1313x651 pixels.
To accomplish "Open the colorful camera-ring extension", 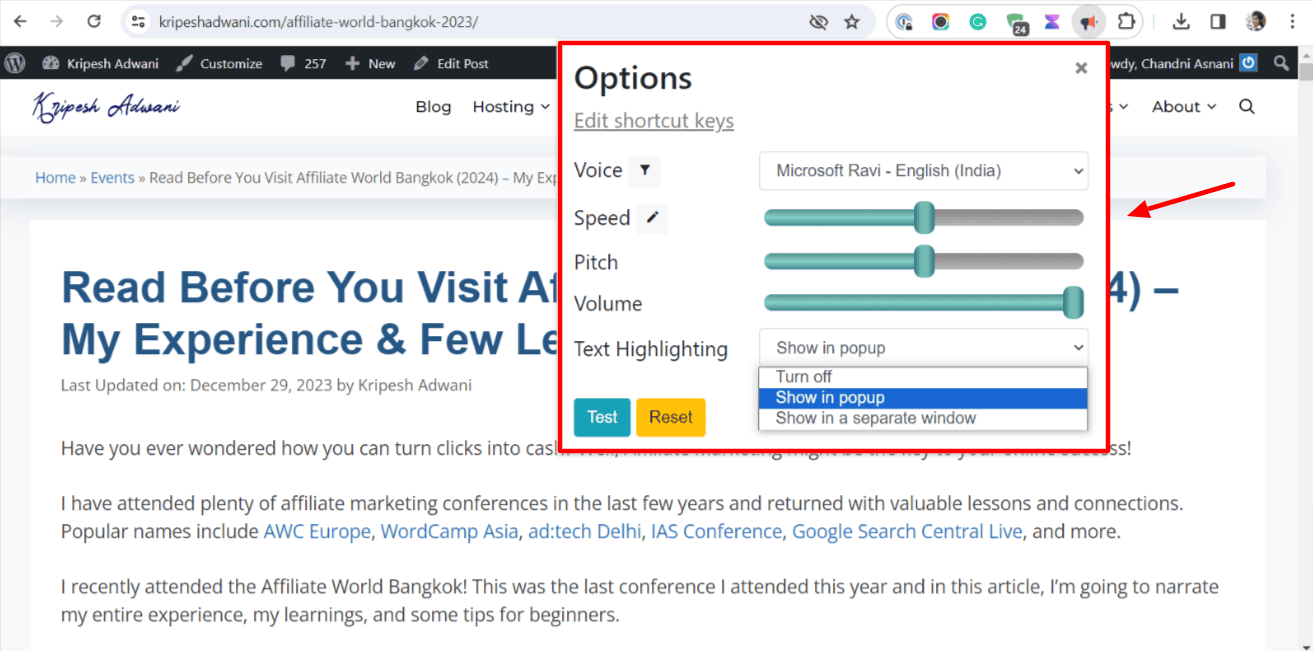I will click(x=941, y=21).
